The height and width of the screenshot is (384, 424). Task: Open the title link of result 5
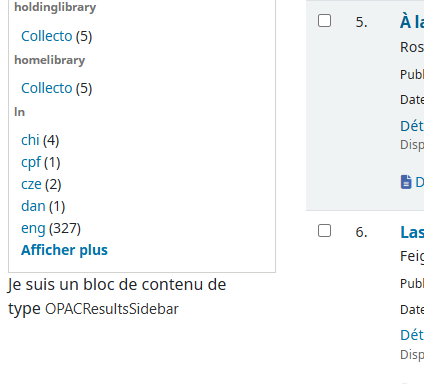tap(412, 22)
